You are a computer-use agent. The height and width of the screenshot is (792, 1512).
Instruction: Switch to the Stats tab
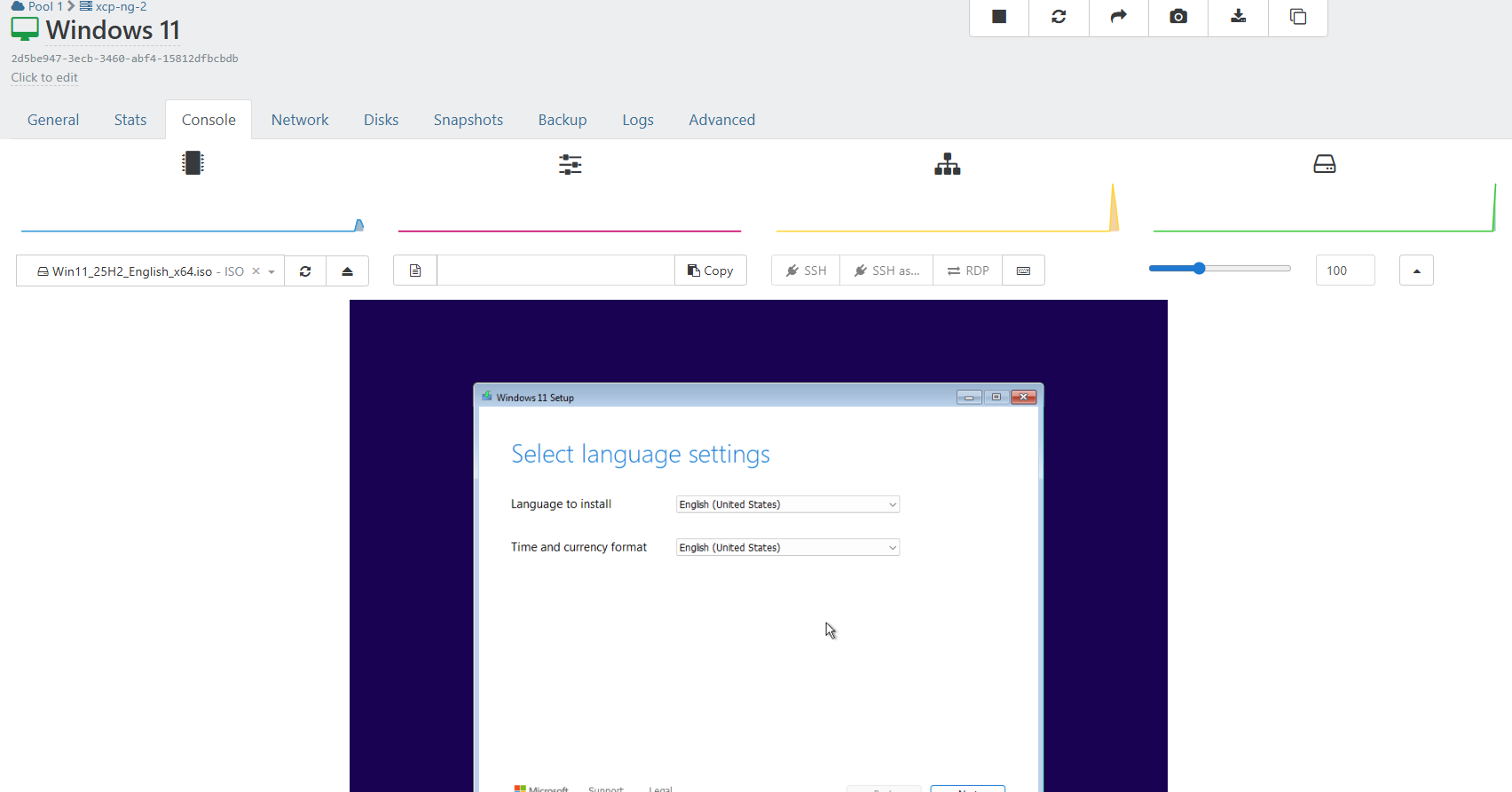coord(130,120)
